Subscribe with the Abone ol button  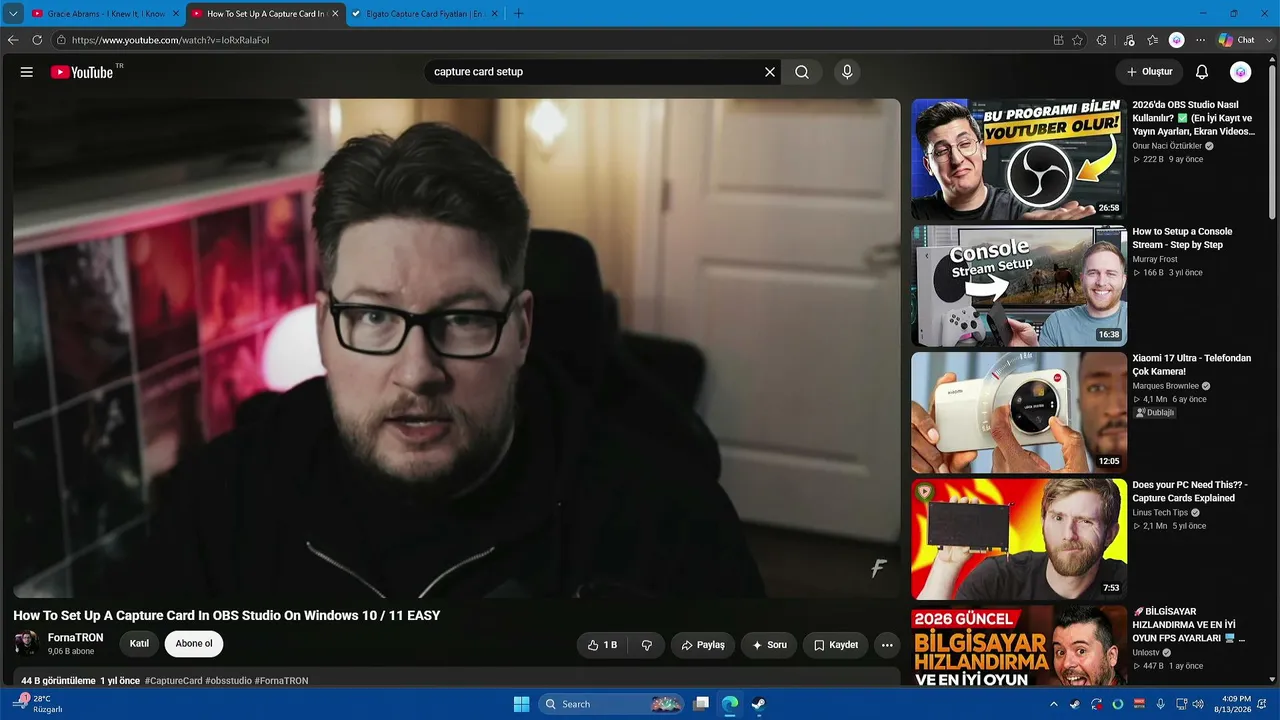pos(194,644)
